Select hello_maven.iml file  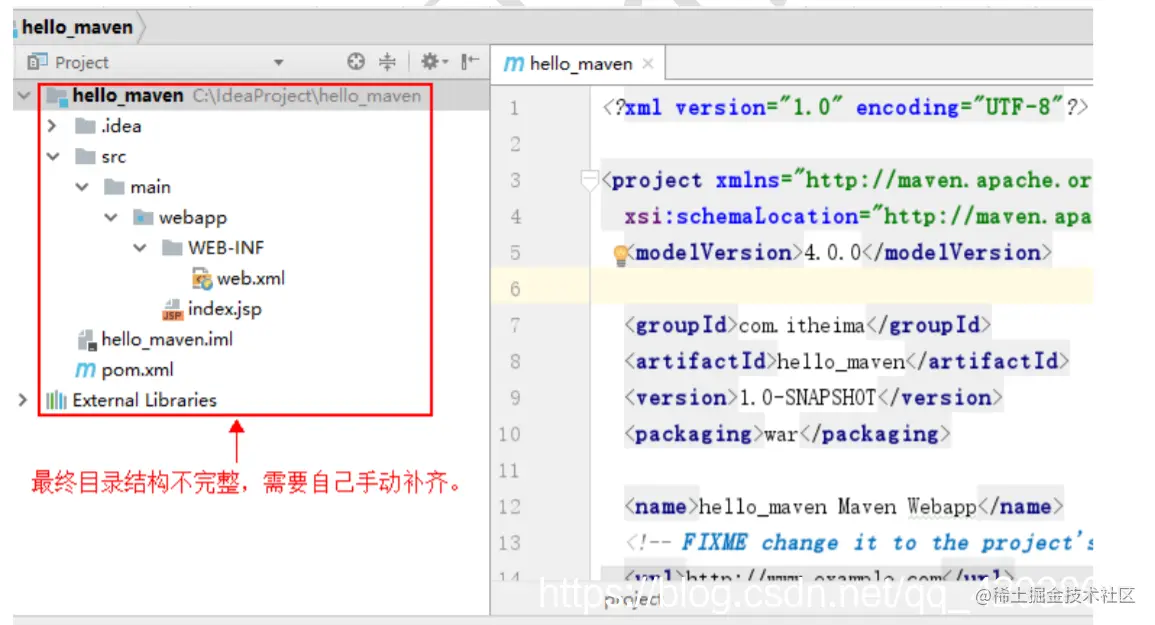point(167,339)
